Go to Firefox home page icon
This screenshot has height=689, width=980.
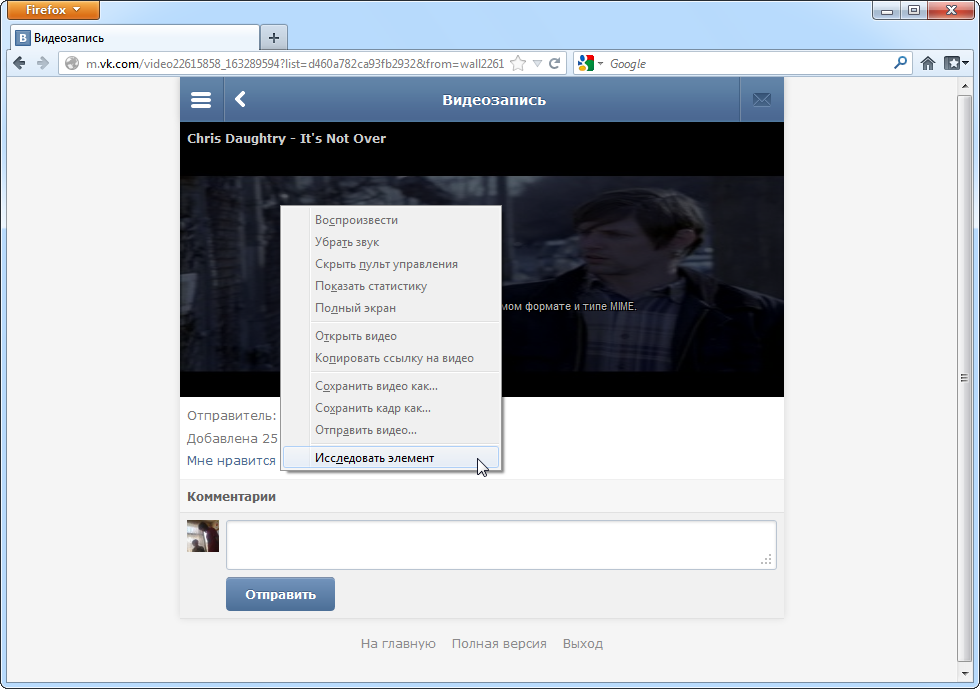point(928,63)
